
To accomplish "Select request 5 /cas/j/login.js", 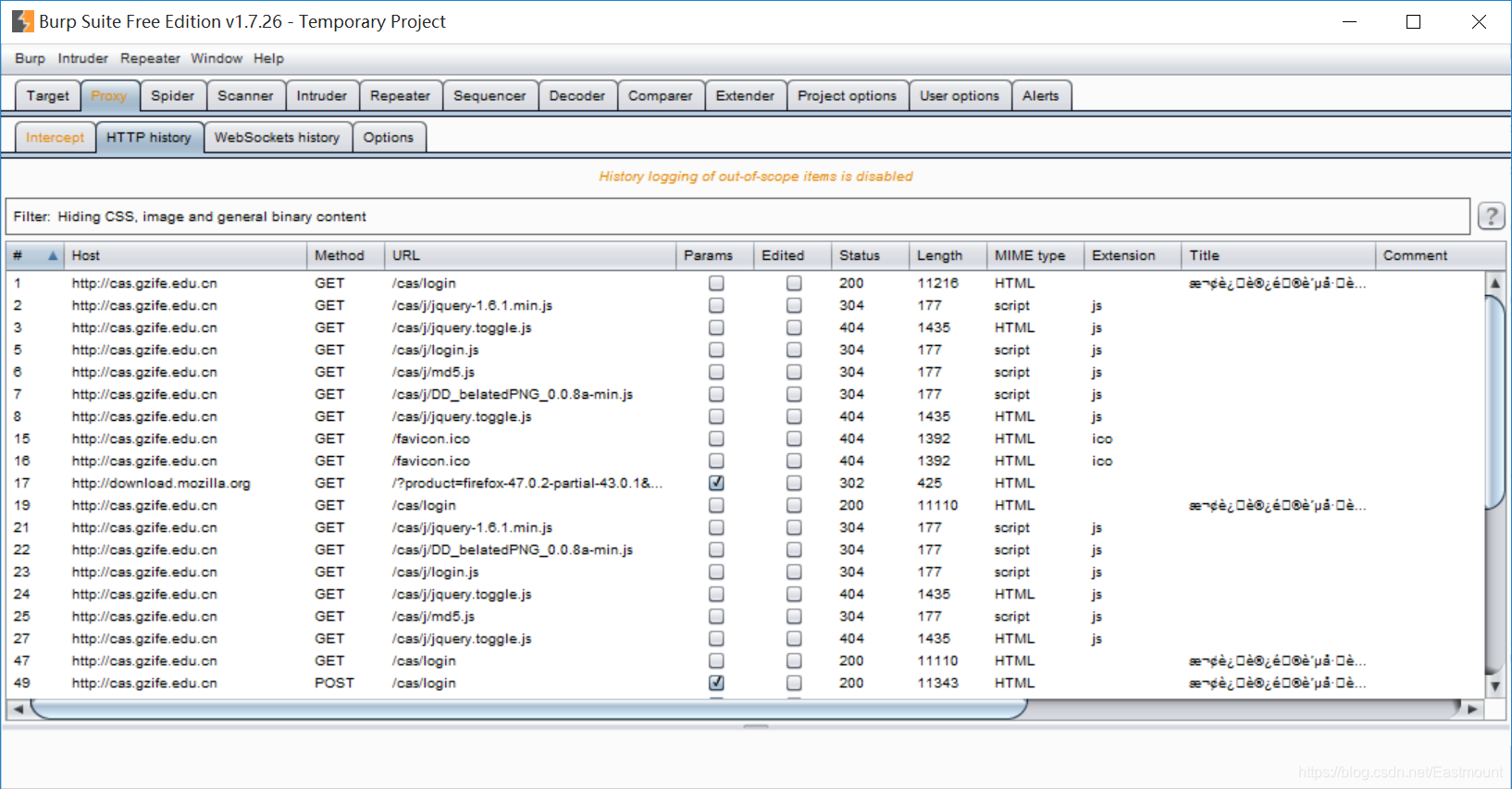I will [744, 350].
